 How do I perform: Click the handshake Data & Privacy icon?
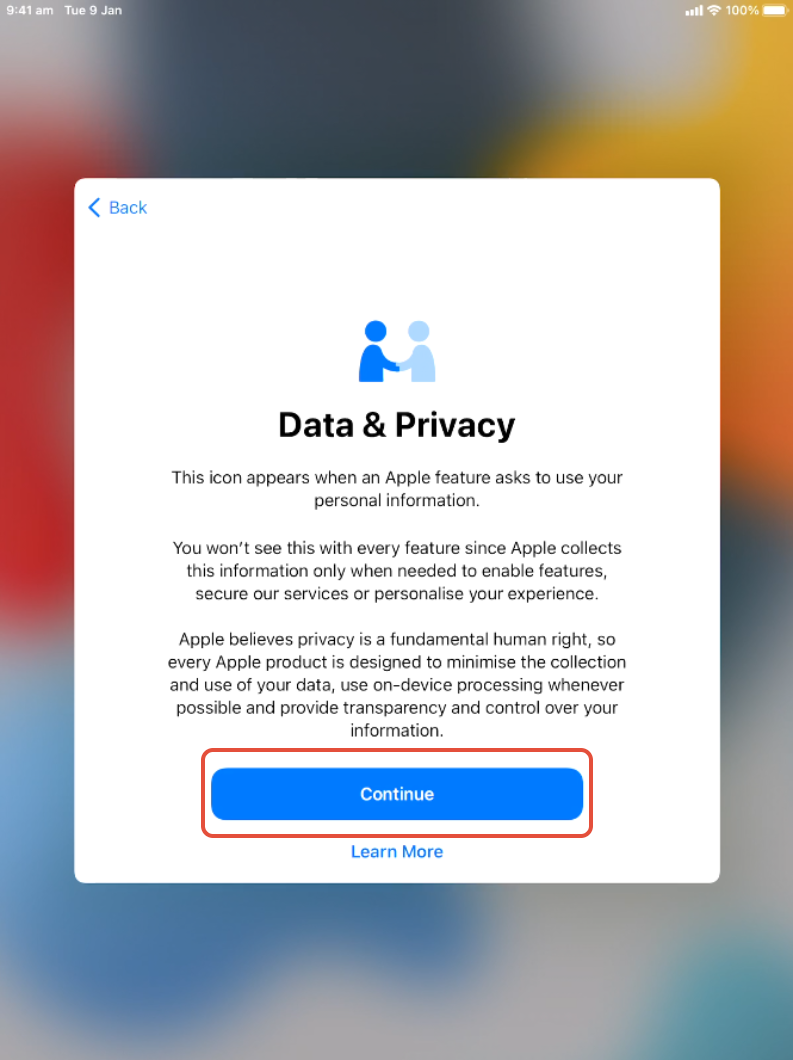(397, 352)
